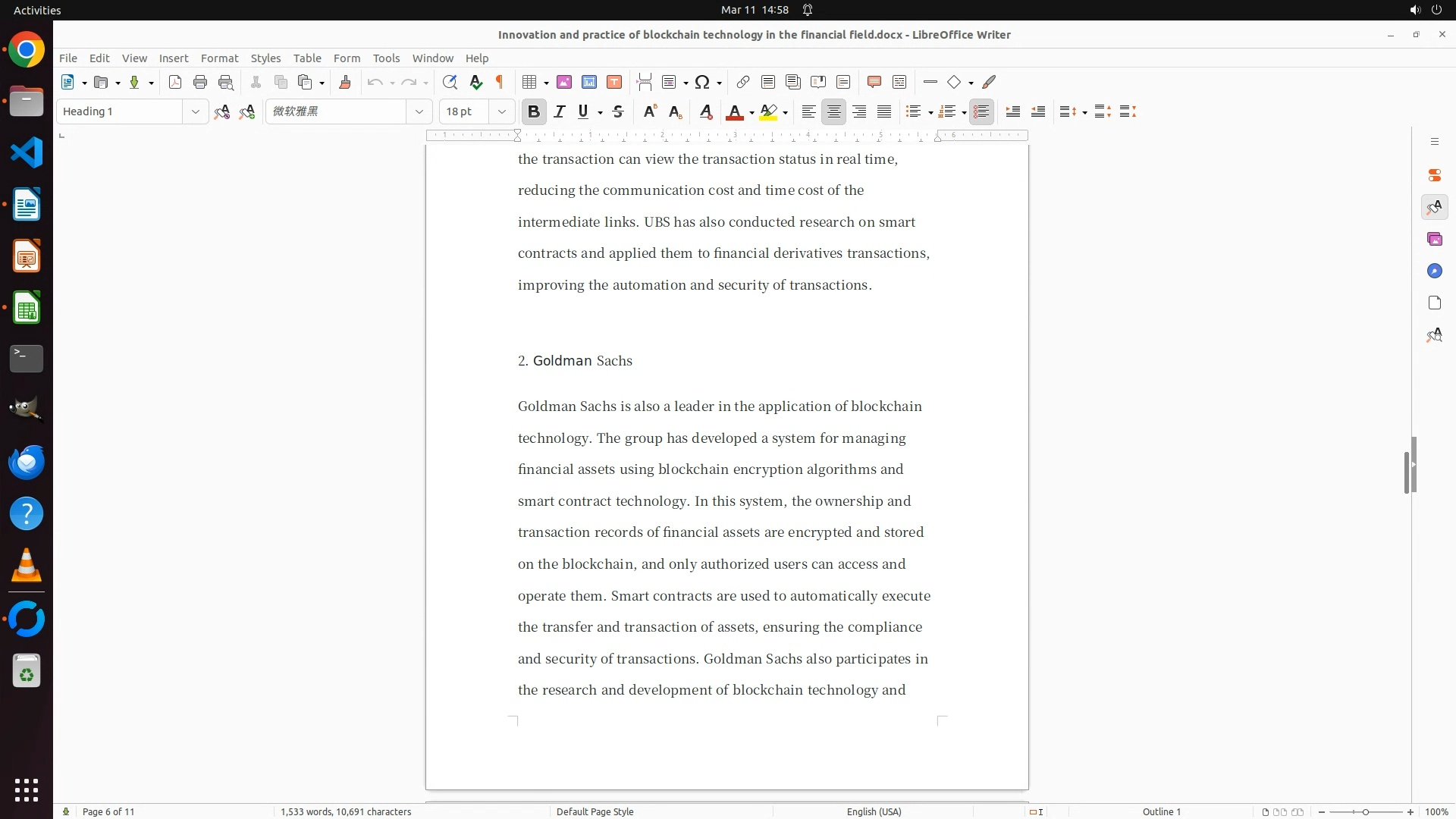Open the Tools menu
Viewport: 1456px width, 819px height.
pos(386,58)
